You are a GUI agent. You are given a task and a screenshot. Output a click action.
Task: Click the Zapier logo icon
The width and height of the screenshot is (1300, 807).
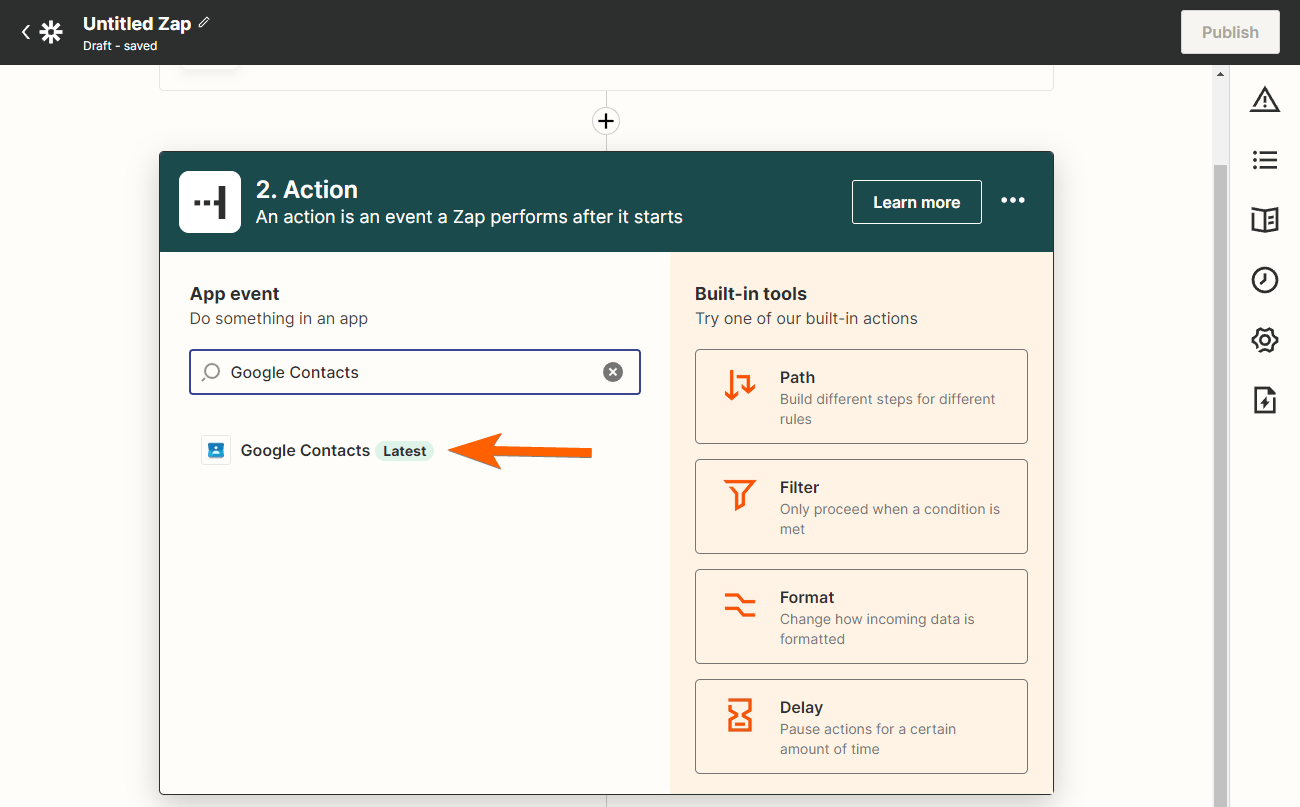51,32
